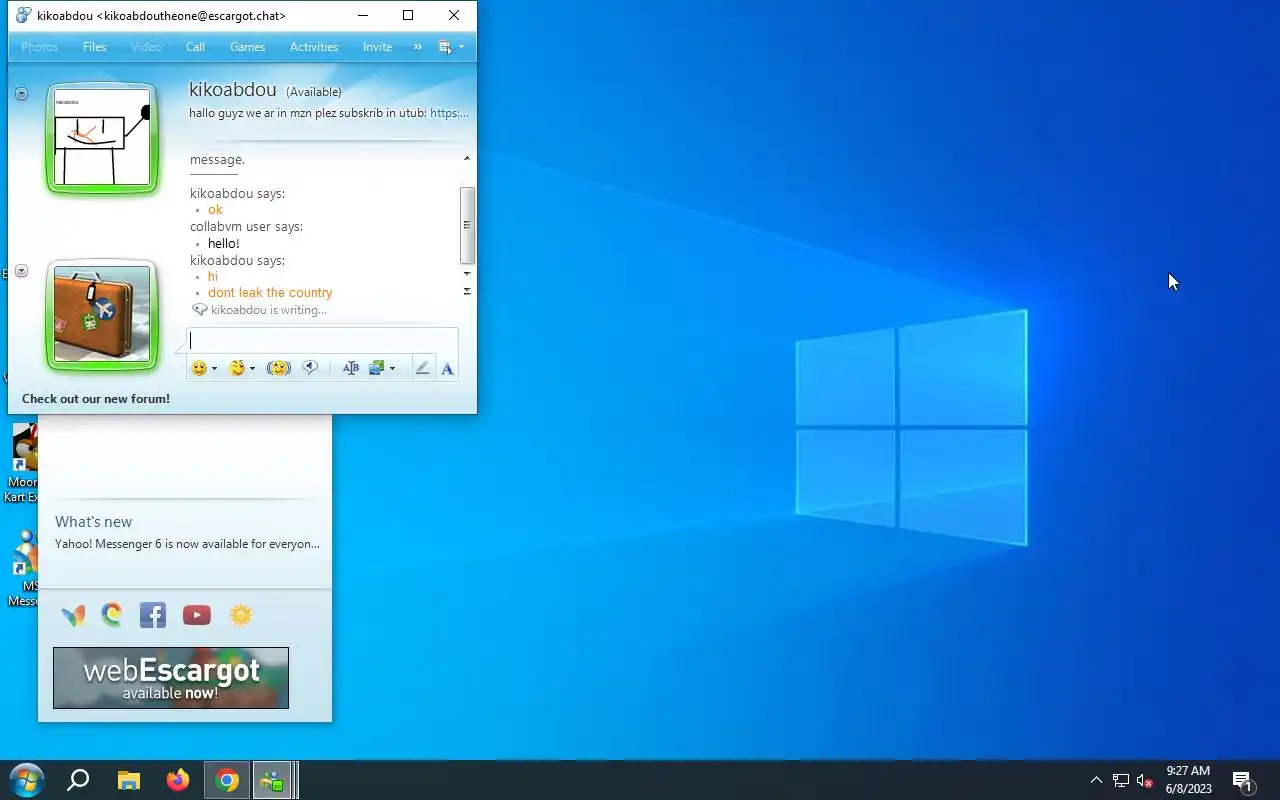Click the muted volume tray icon

[1145, 781]
